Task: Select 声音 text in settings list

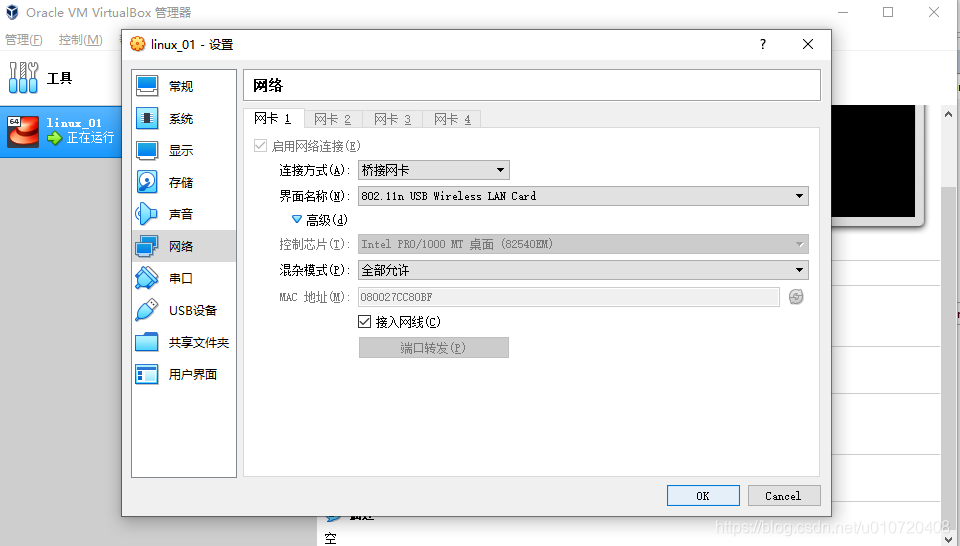Action: [181, 214]
